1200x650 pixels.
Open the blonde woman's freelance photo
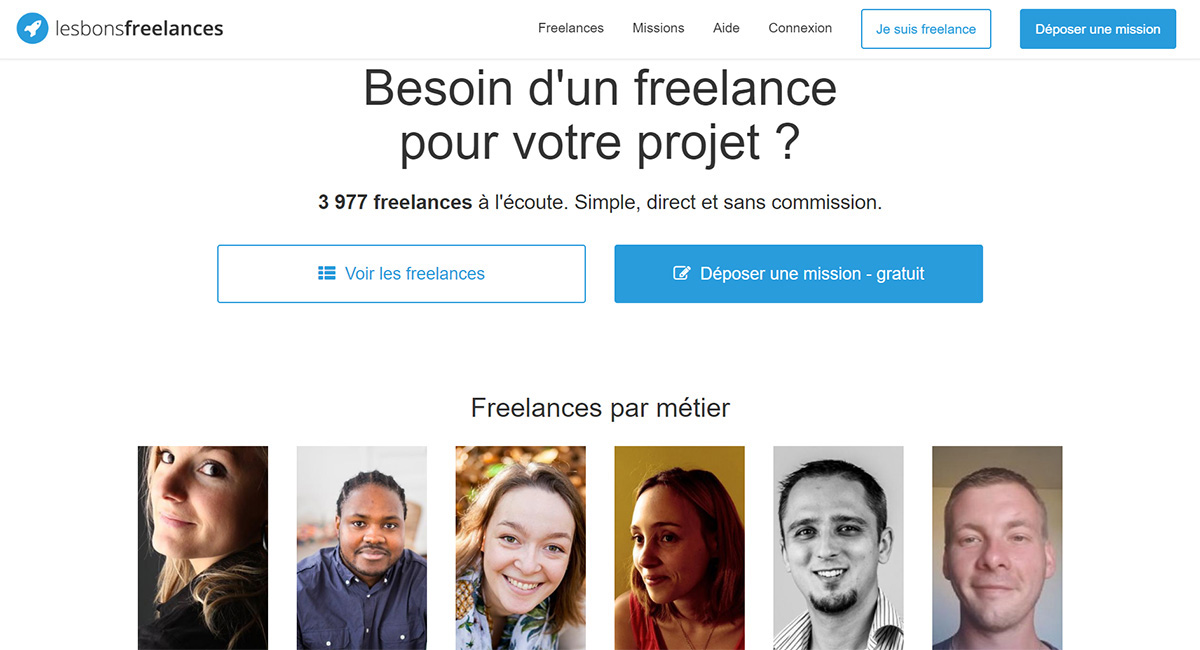tap(203, 547)
